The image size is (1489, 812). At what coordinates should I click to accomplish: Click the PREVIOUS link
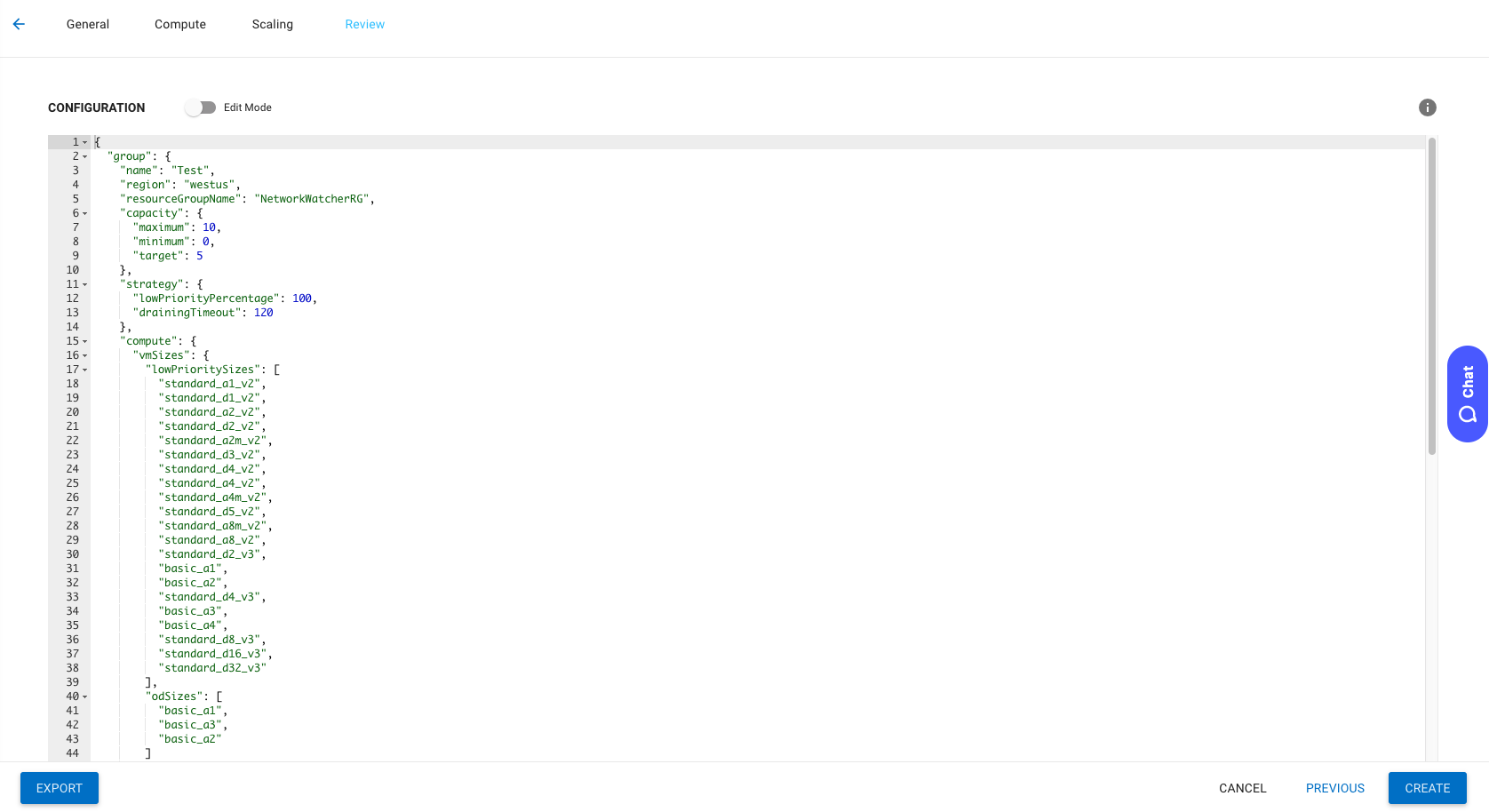point(1334,788)
